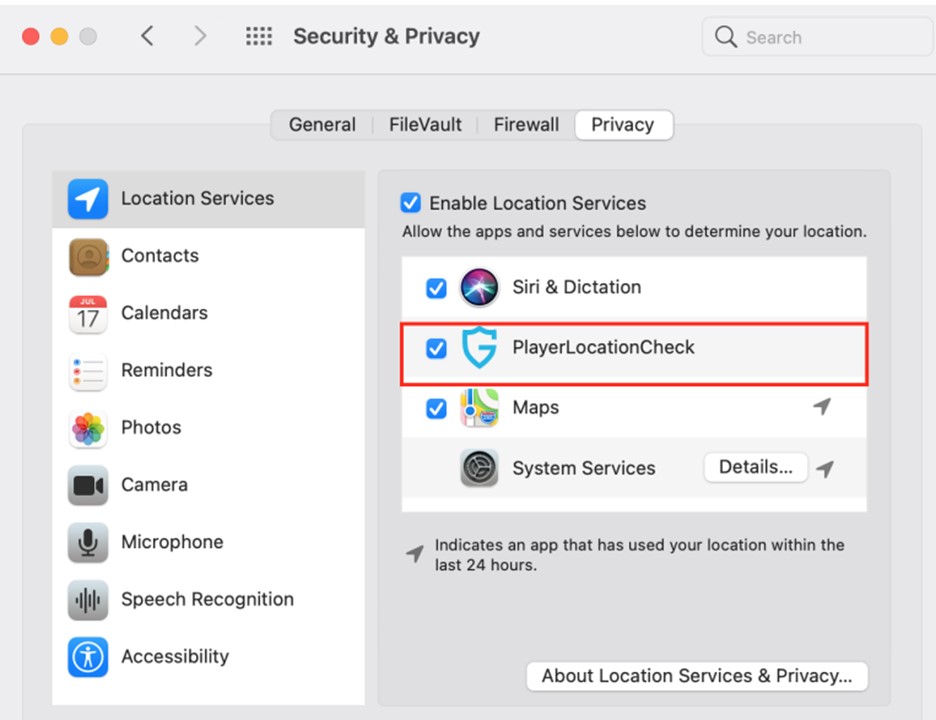The width and height of the screenshot is (936, 720).
Task: Switch to the Firewall tab
Action: coord(526,125)
